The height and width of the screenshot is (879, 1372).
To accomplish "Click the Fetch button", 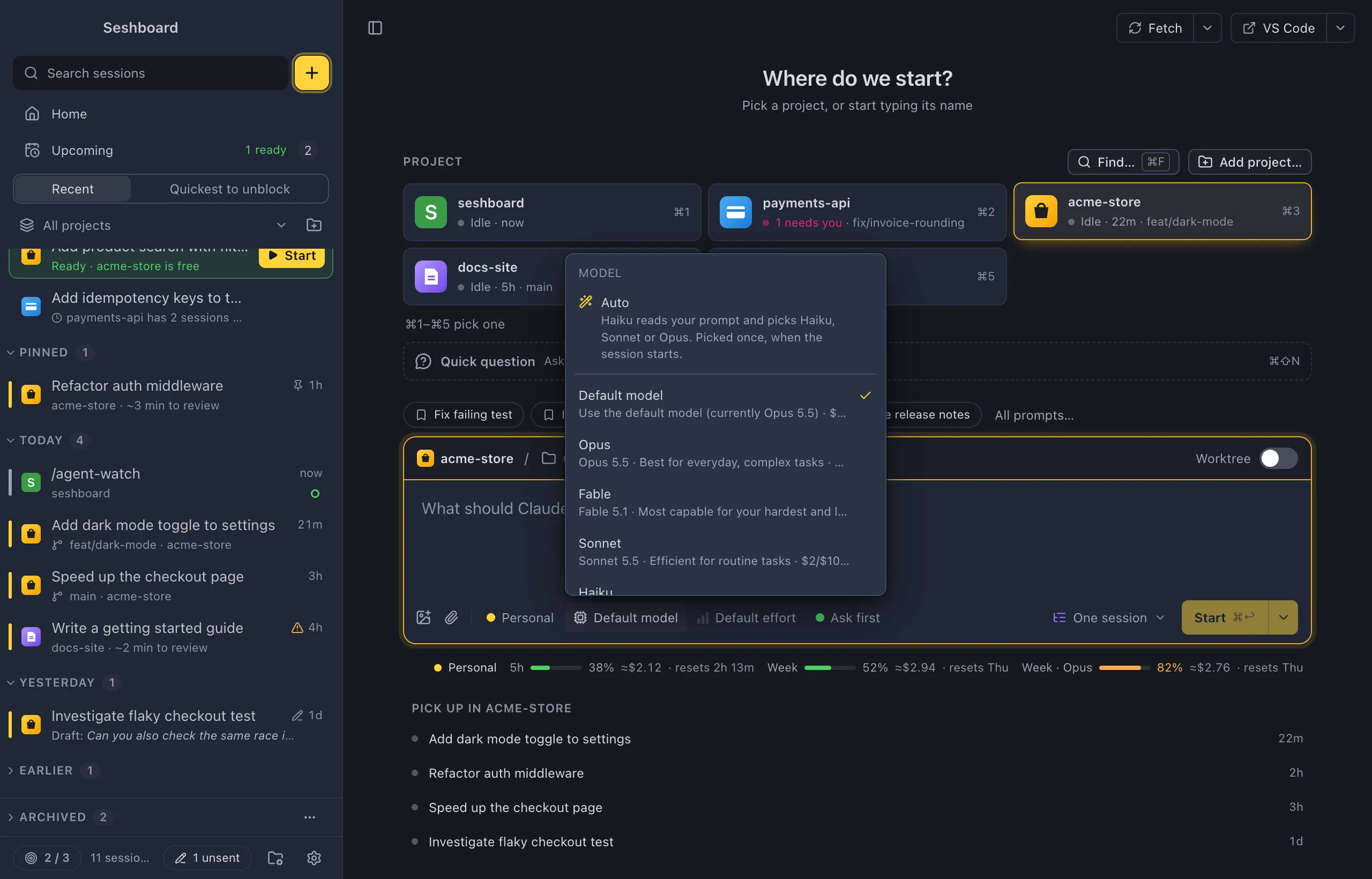I will [x=1155, y=28].
